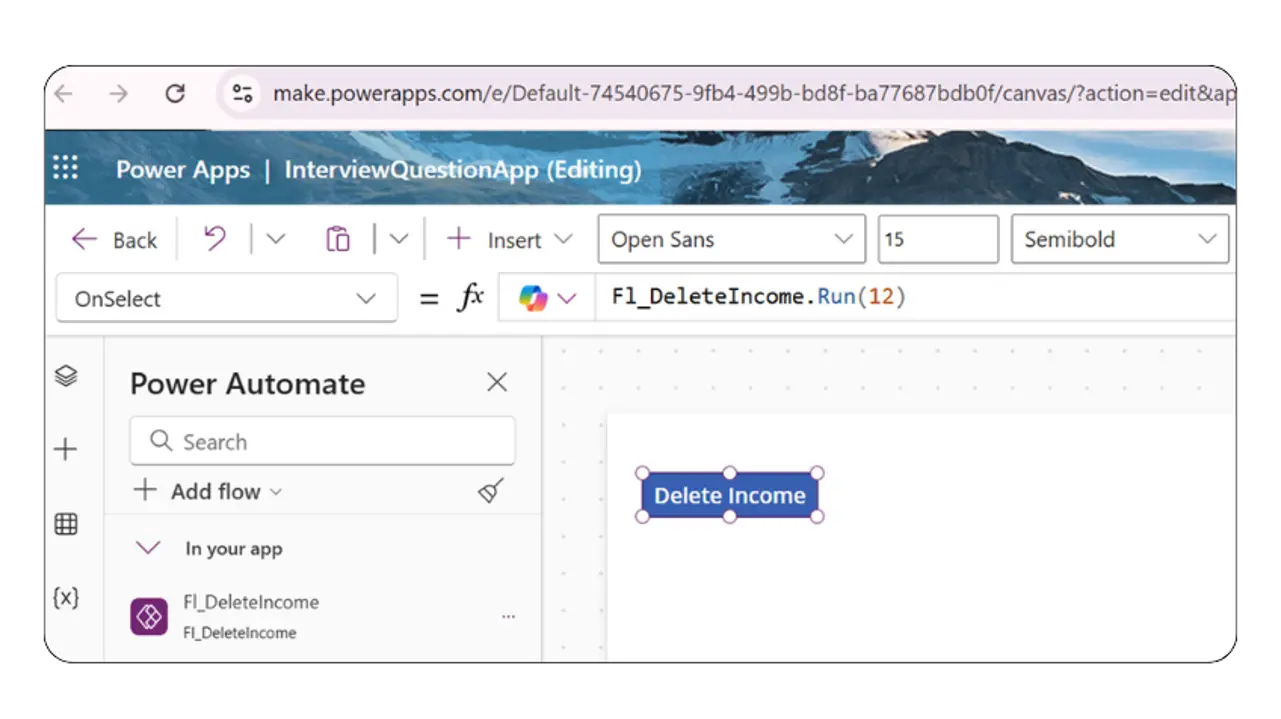This screenshot has width=1281, height=719.
Task: Click the Search flows input field
Action: [x=322, y=441]
